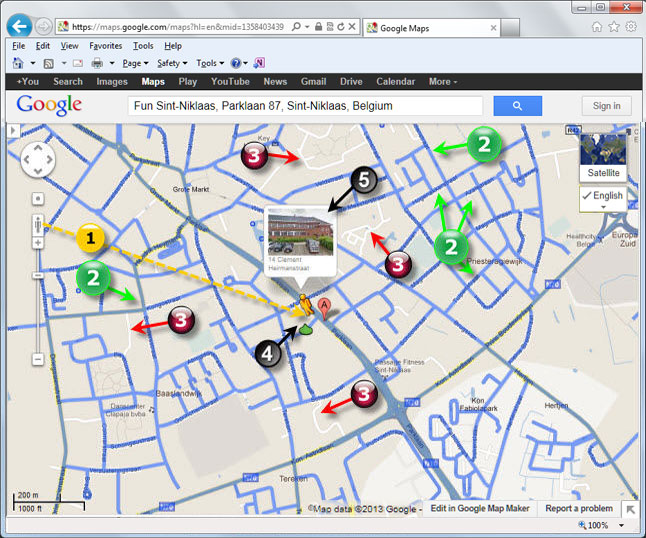Expand the Home button dropdown arrow
646x538 pixels.
33,63
